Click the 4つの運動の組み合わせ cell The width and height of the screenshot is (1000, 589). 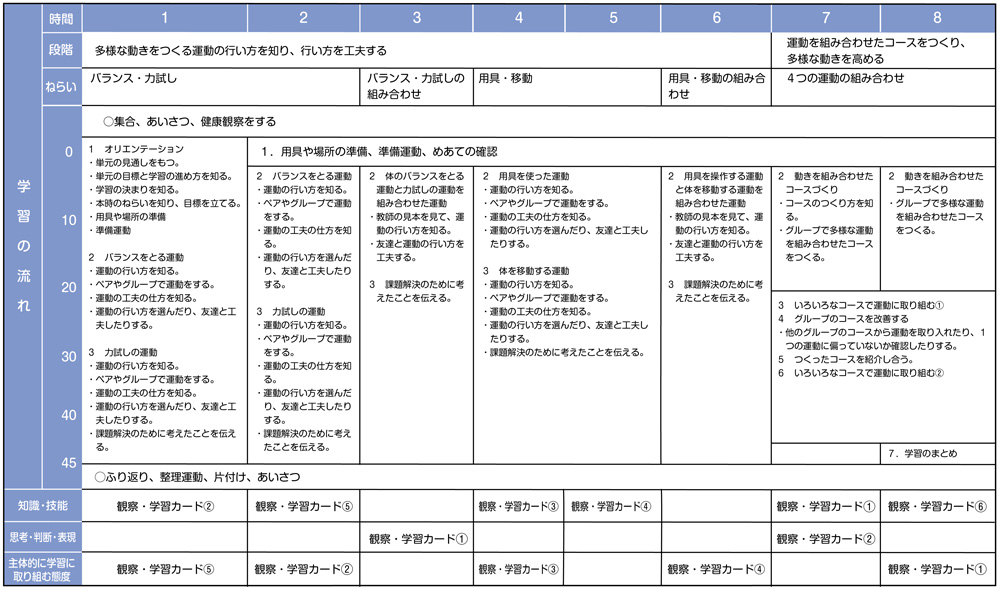point(845,77)
